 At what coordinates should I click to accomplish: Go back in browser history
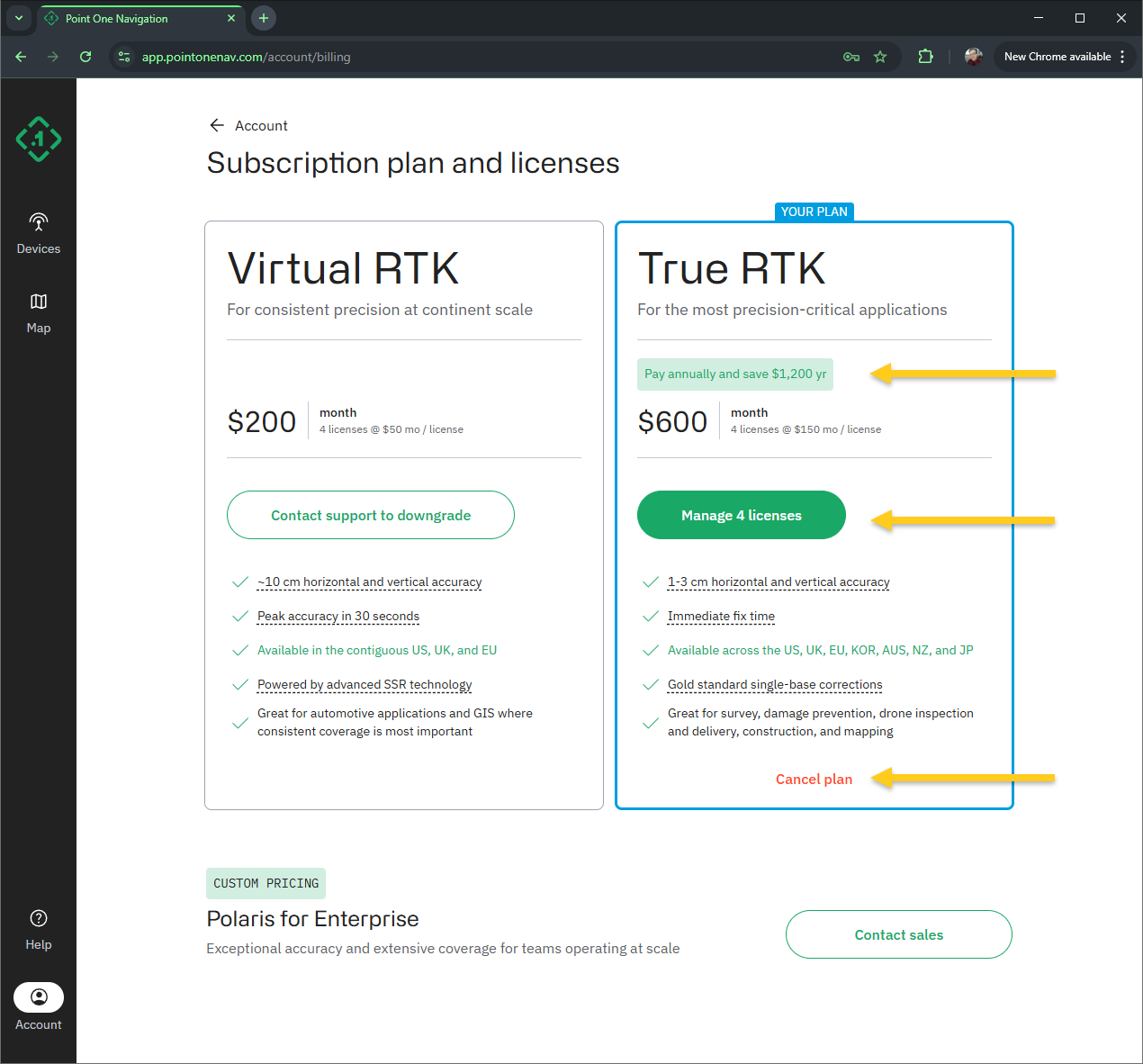coord(21,57)
